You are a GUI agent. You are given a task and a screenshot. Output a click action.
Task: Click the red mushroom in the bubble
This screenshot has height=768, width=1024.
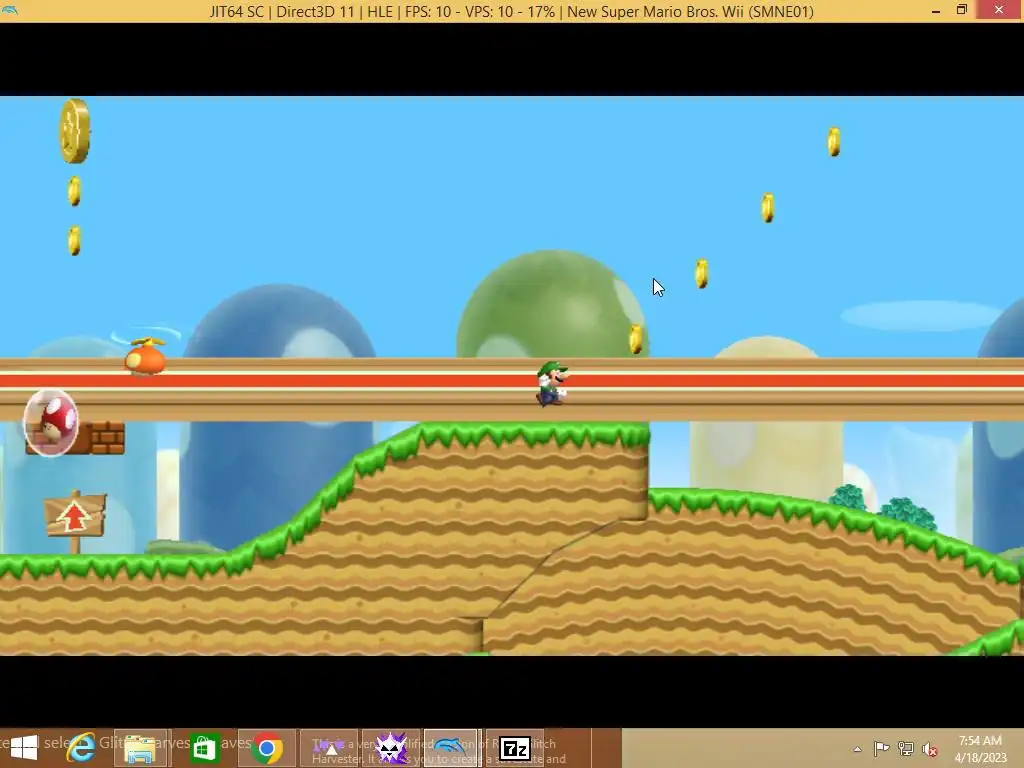coord(51,423)
